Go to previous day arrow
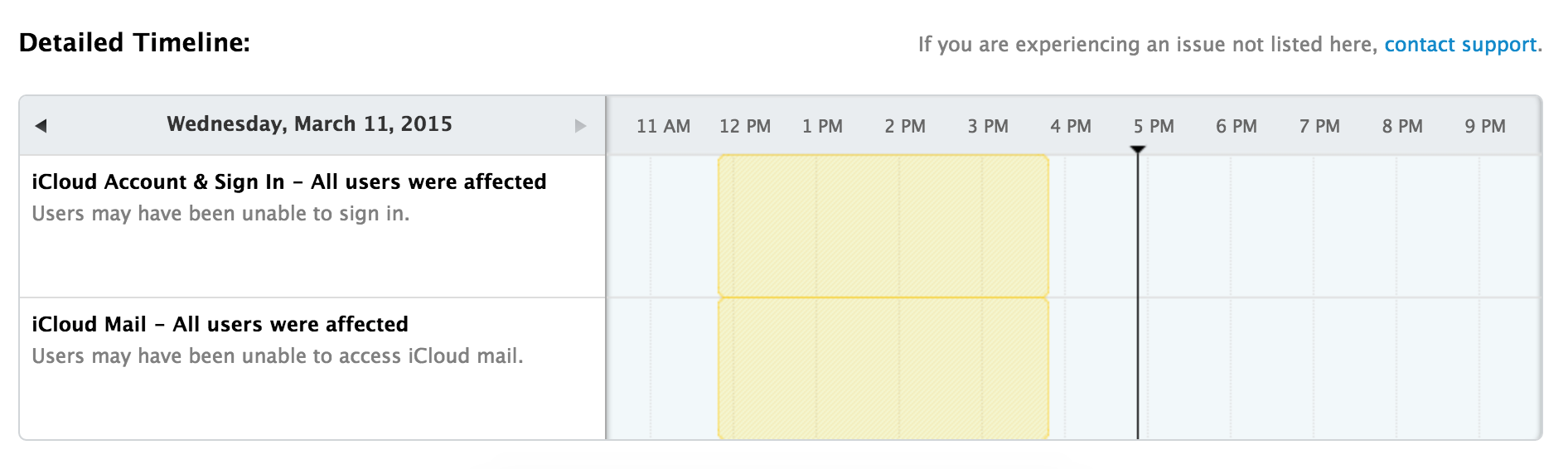Image resolution: width=1568 pixels, height=469 pixels. coord(41,126)
